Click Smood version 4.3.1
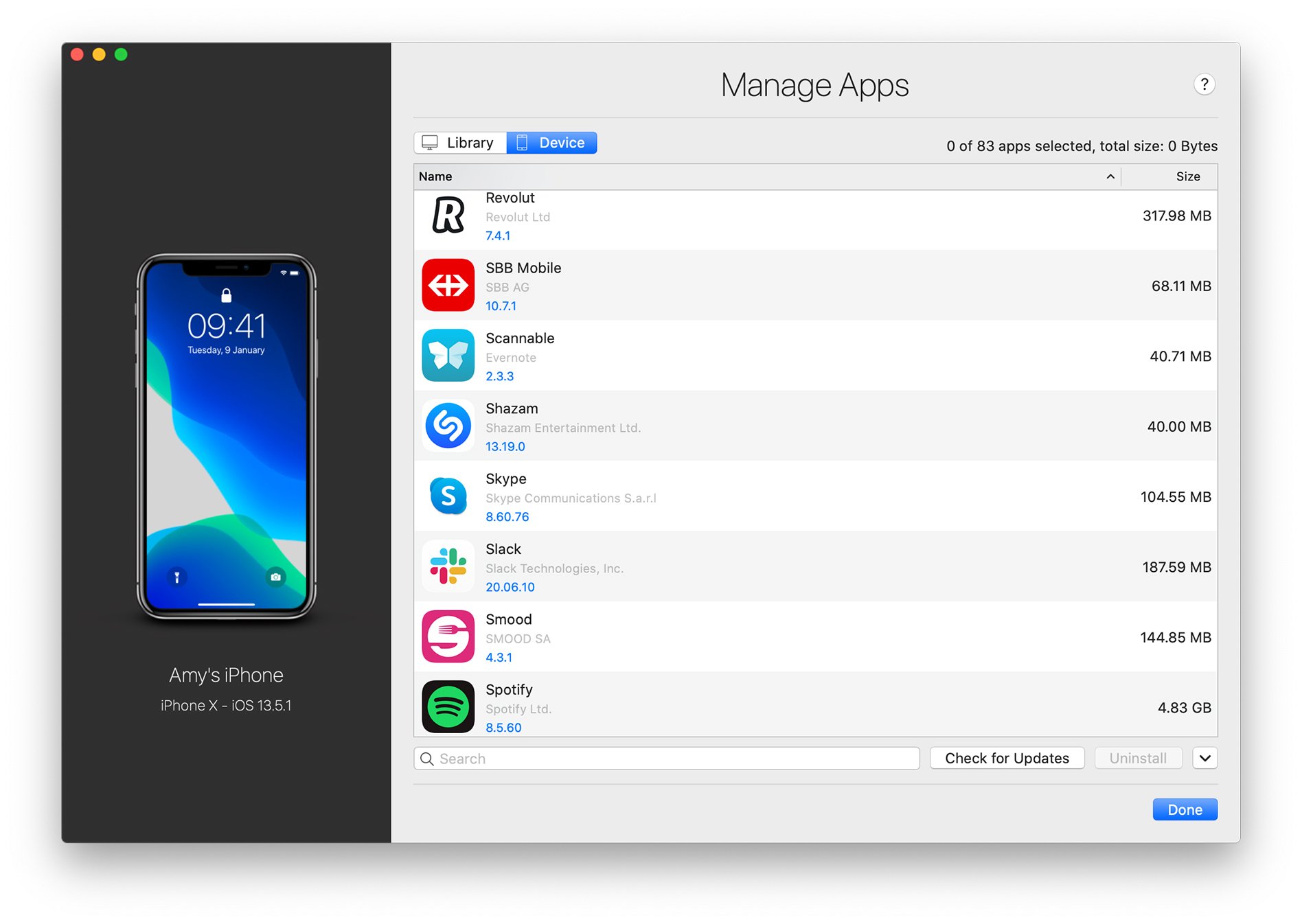 tap(499, 657)
